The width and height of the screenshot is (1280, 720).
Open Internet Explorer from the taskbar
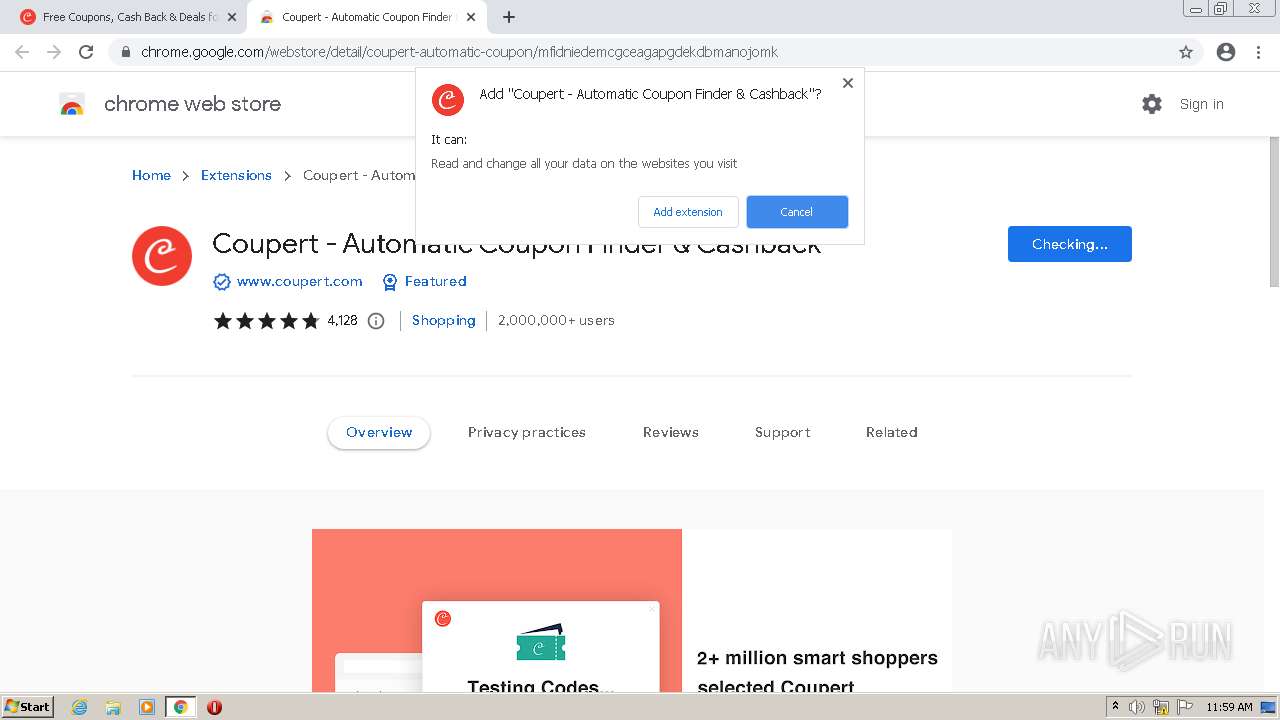tap(79, 707)
